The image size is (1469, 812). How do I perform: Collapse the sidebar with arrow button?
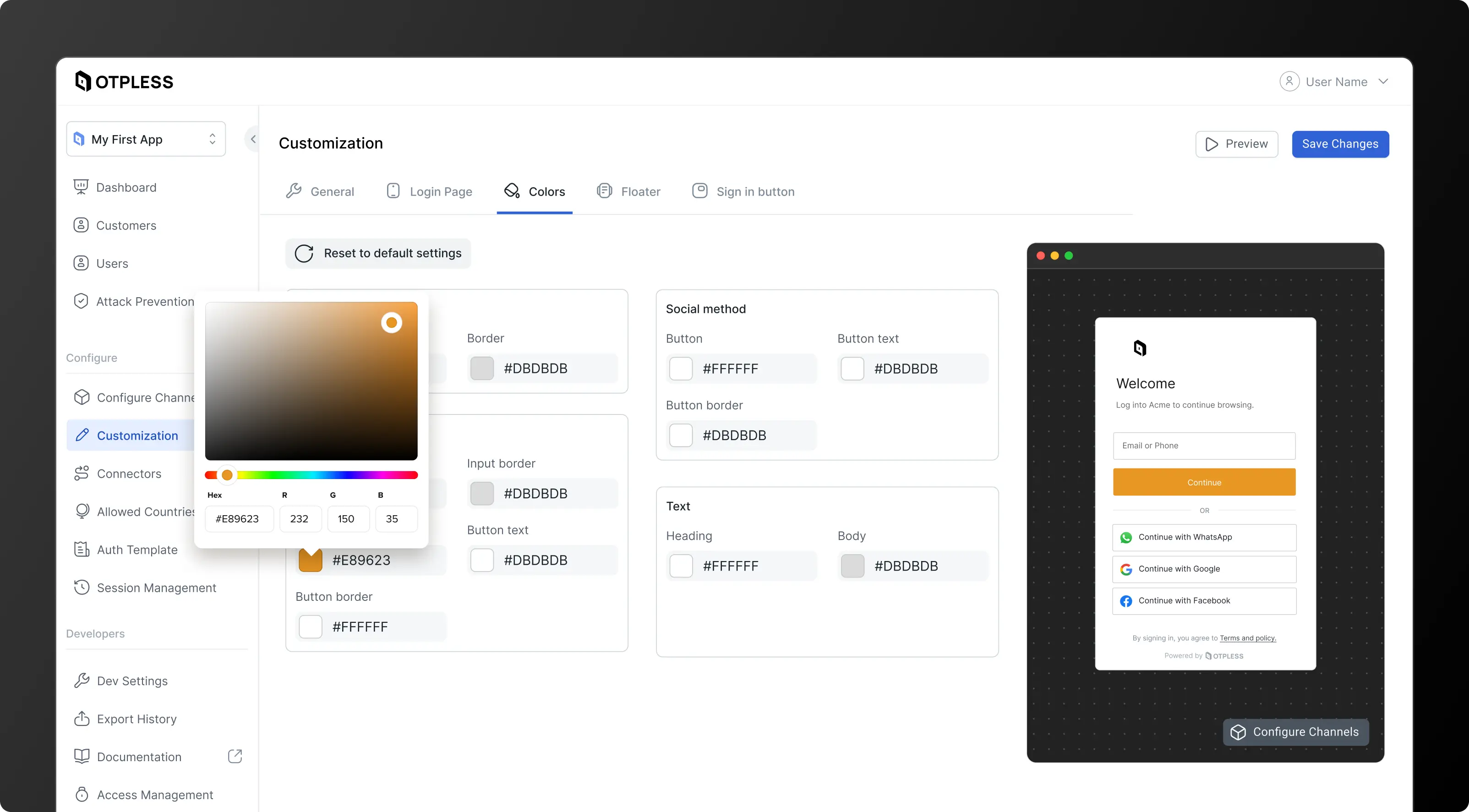click(253, 139)
